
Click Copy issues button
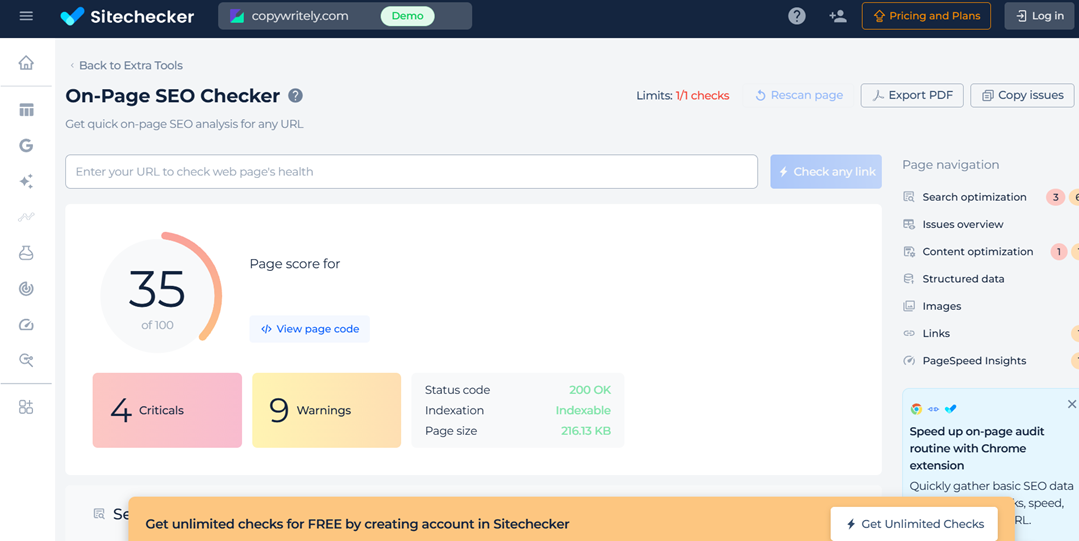pyautogui.click(x=1022, y=96)
